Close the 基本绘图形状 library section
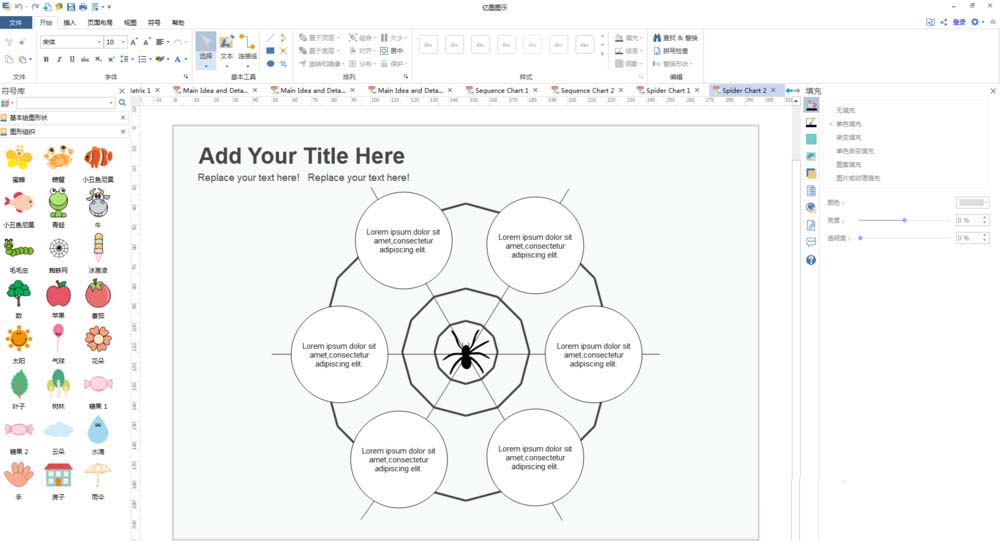 [123, 117]
